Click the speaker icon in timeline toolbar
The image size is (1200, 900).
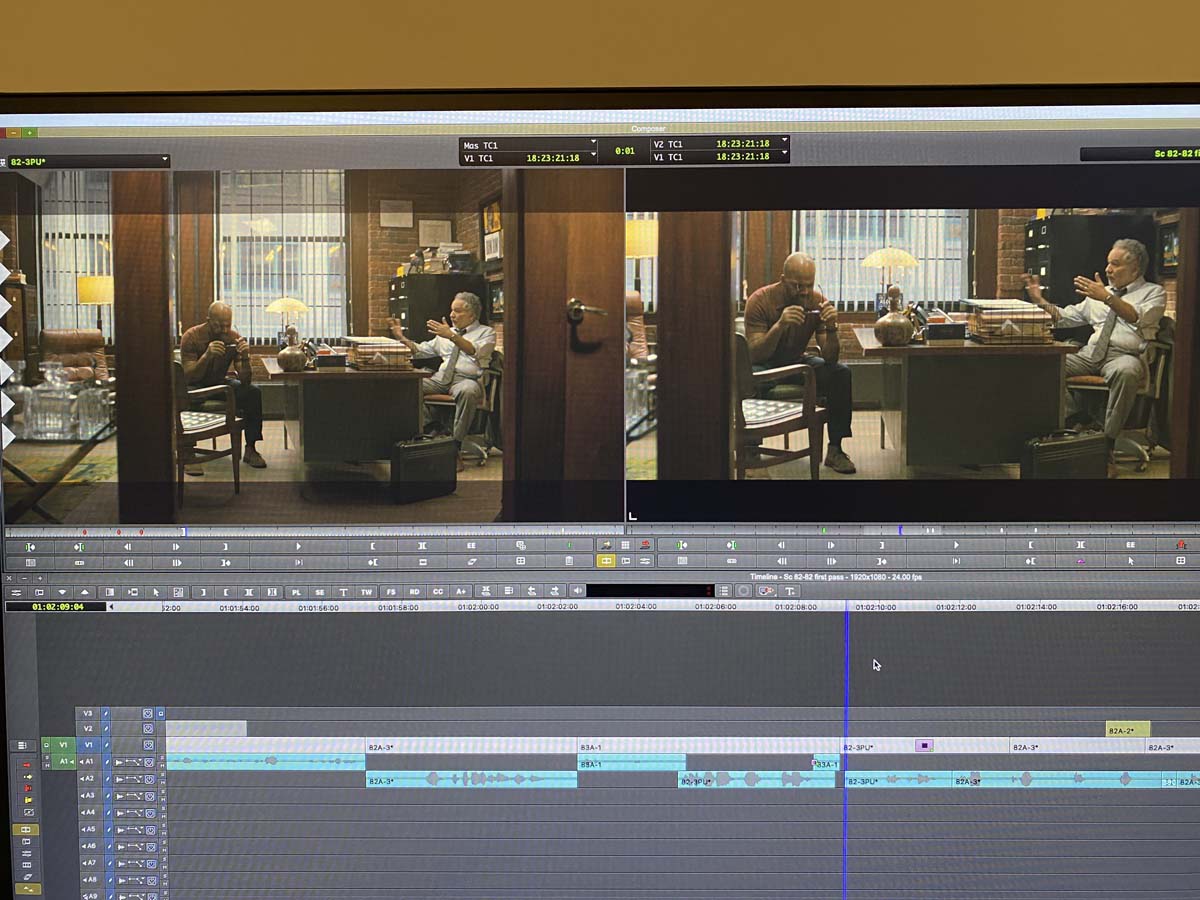(x=578, y=592)
